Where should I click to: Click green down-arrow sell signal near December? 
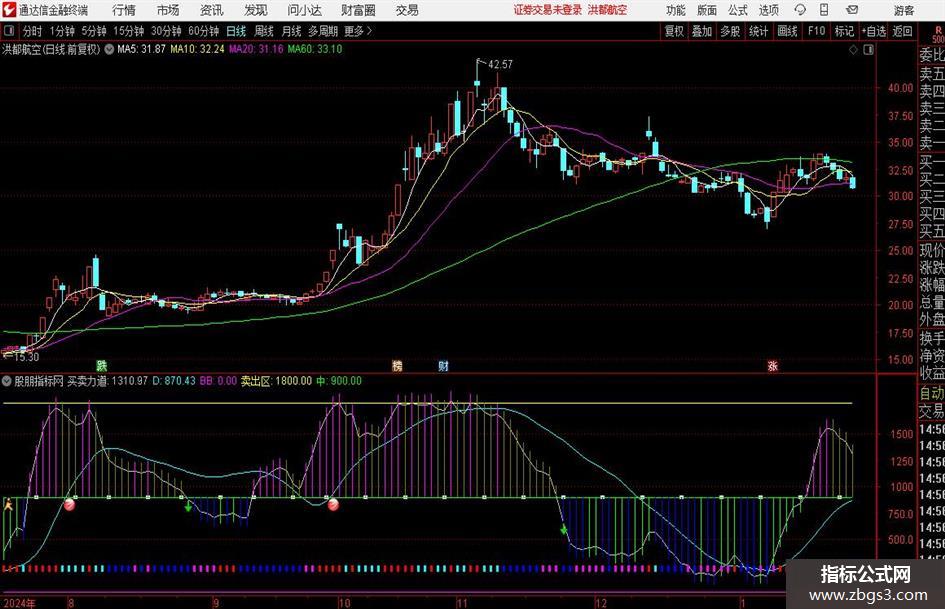(564, 530)
